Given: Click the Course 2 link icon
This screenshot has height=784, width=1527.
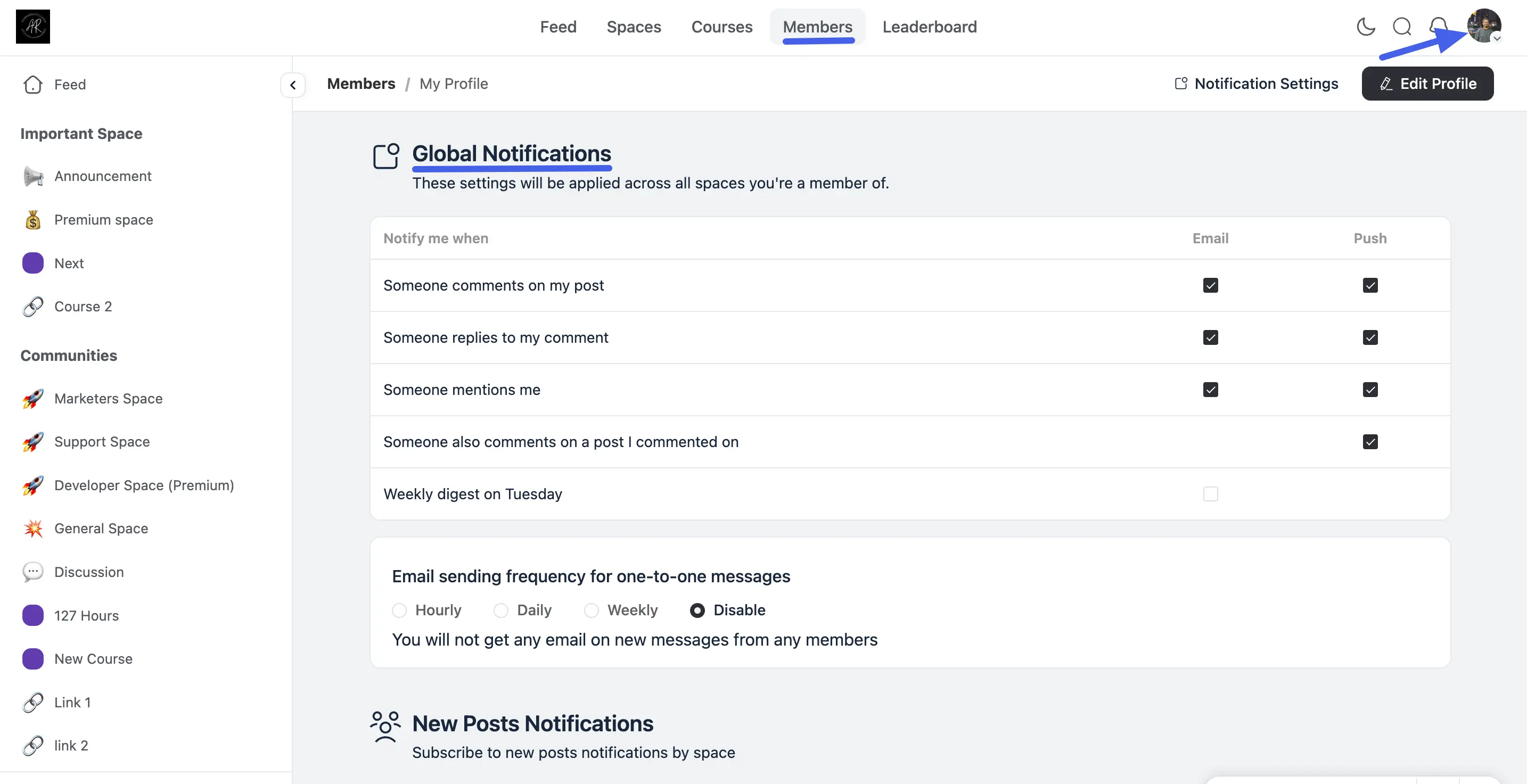Looking at the screenshot, I should 32,307.
